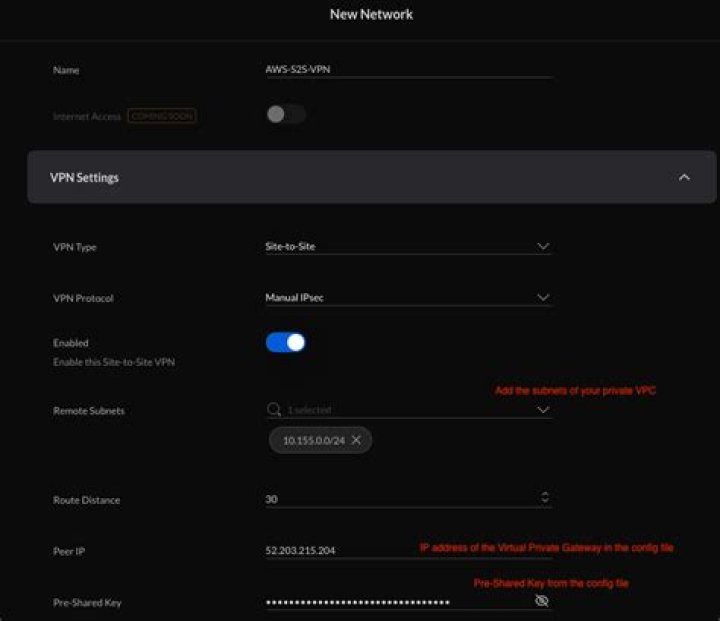Open the VPN Protocol dropdown
The height and width of the screenshot is (621, 720).
pyautogui.click(x=543, y=298)
